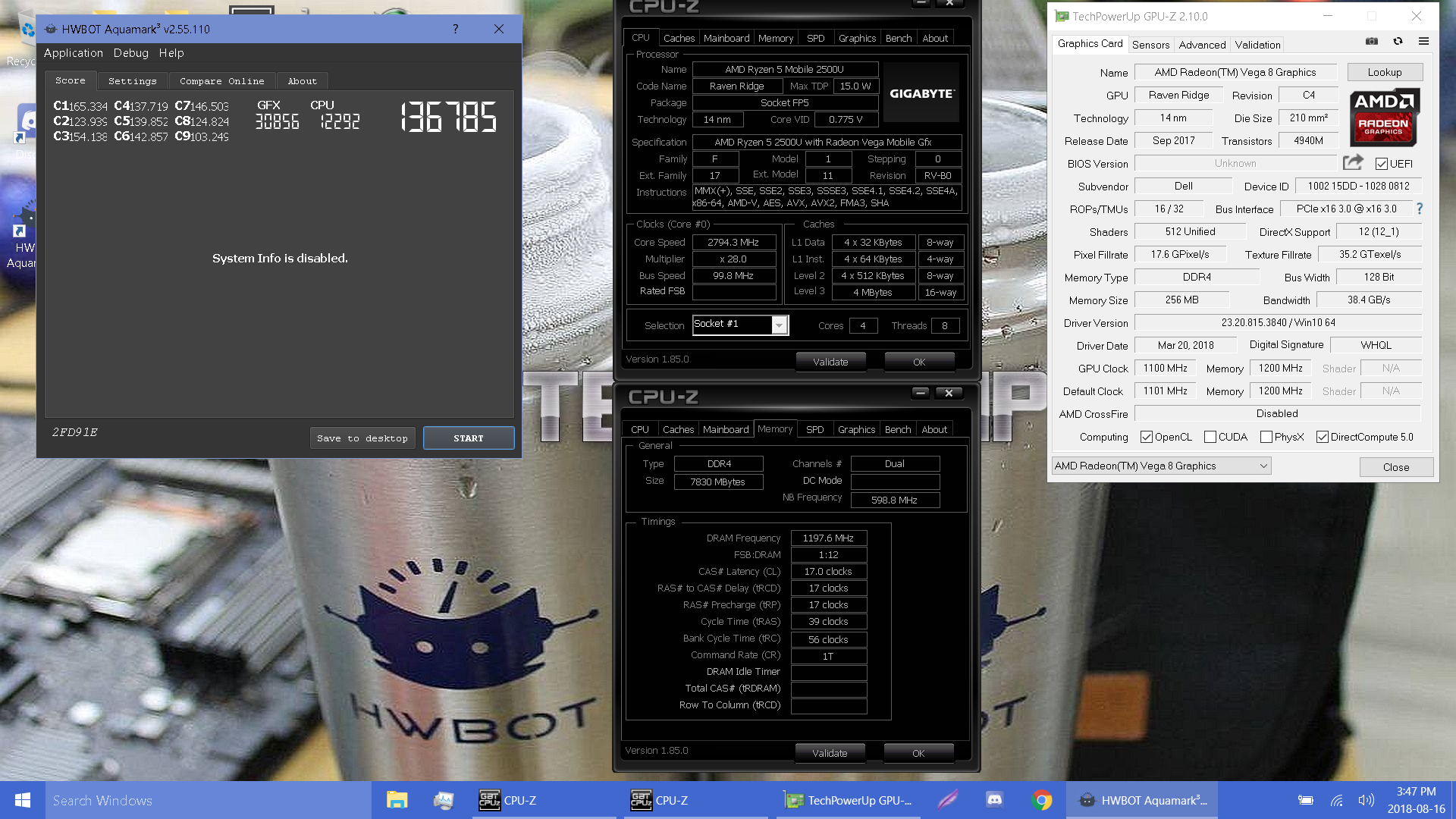The image size is (1456, 819).
Task: Click Validate in upper CPU-Z window
Action: (830, 362)
